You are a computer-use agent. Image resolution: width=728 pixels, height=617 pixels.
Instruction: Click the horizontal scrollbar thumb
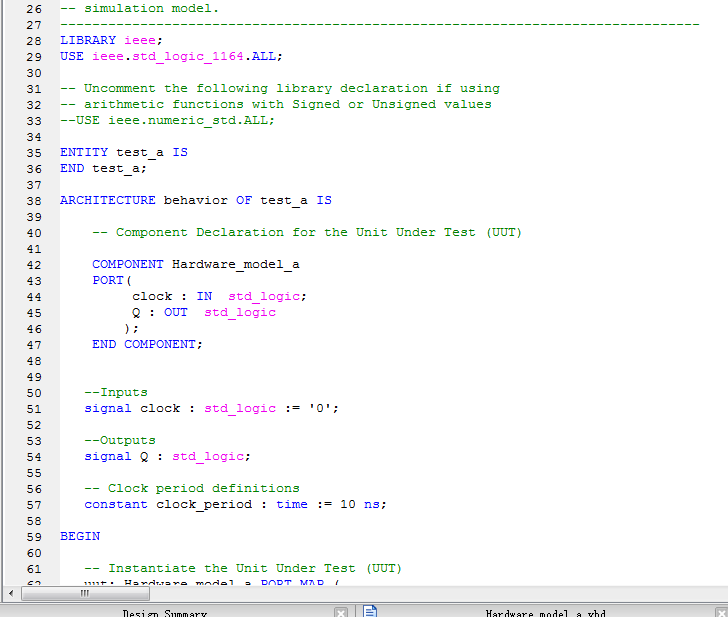click(85, 593)
